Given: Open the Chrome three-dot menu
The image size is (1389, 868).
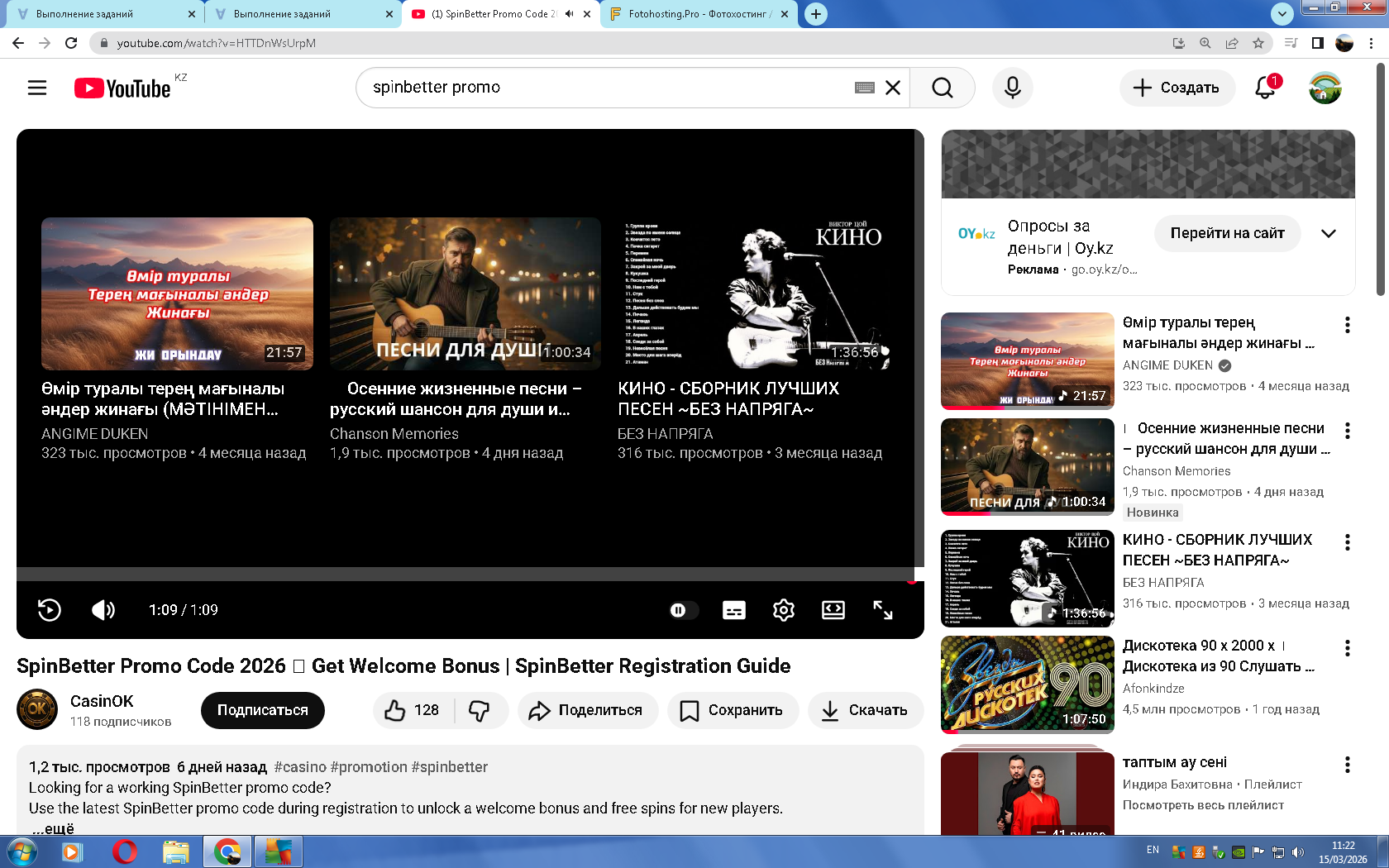Looking at the screenshot, I should pos(1372,43).
